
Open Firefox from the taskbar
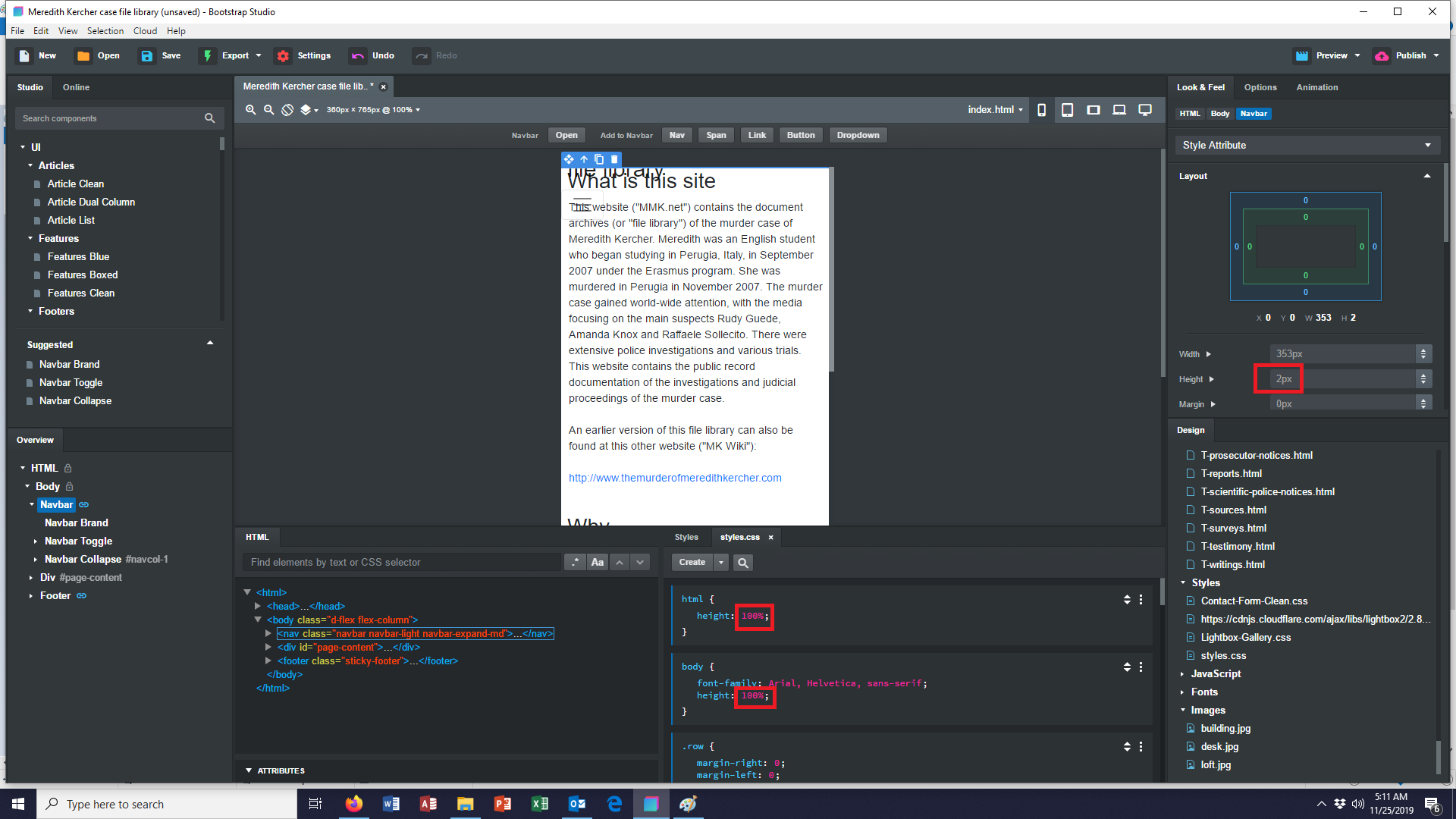354,804
